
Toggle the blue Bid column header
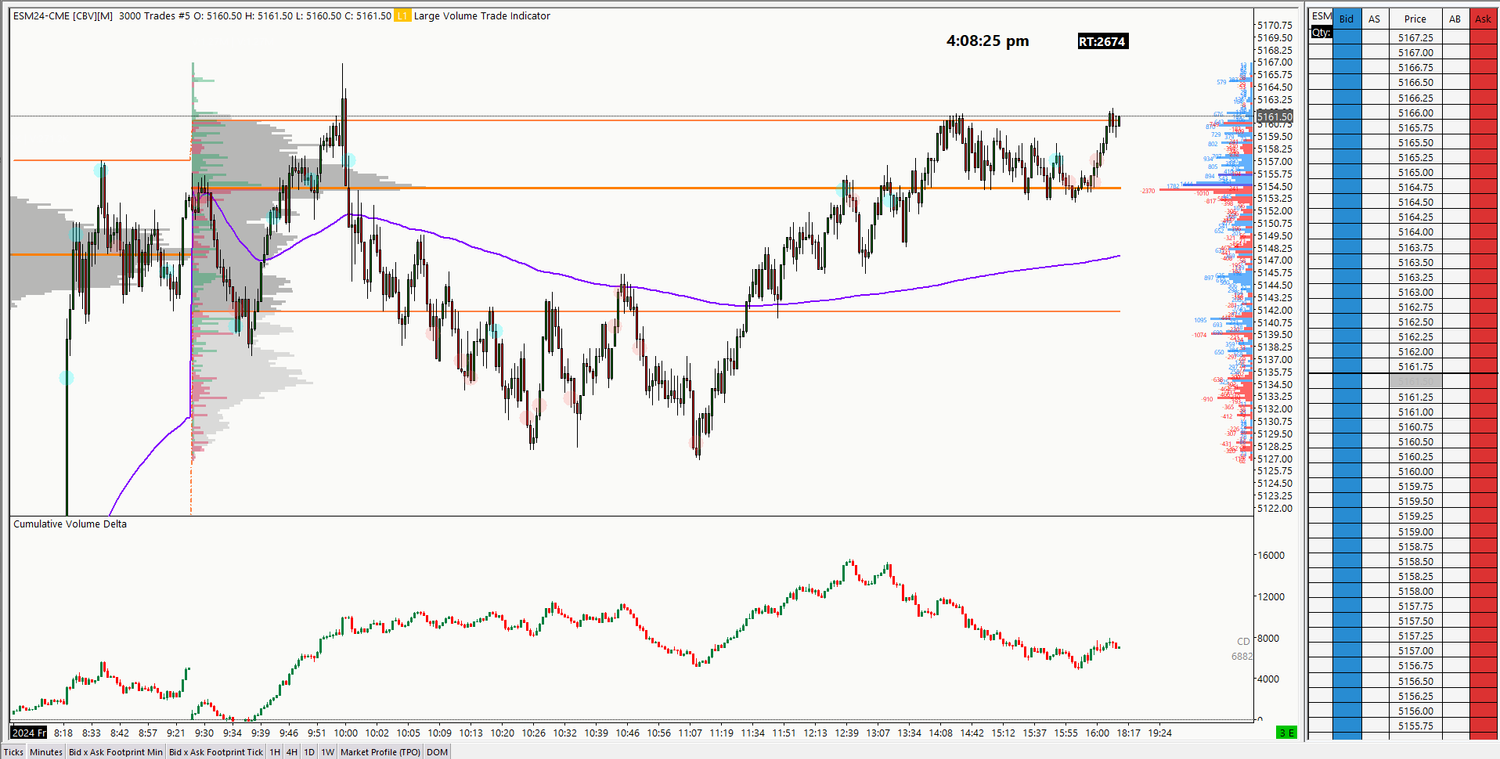tap(1345, 18)
